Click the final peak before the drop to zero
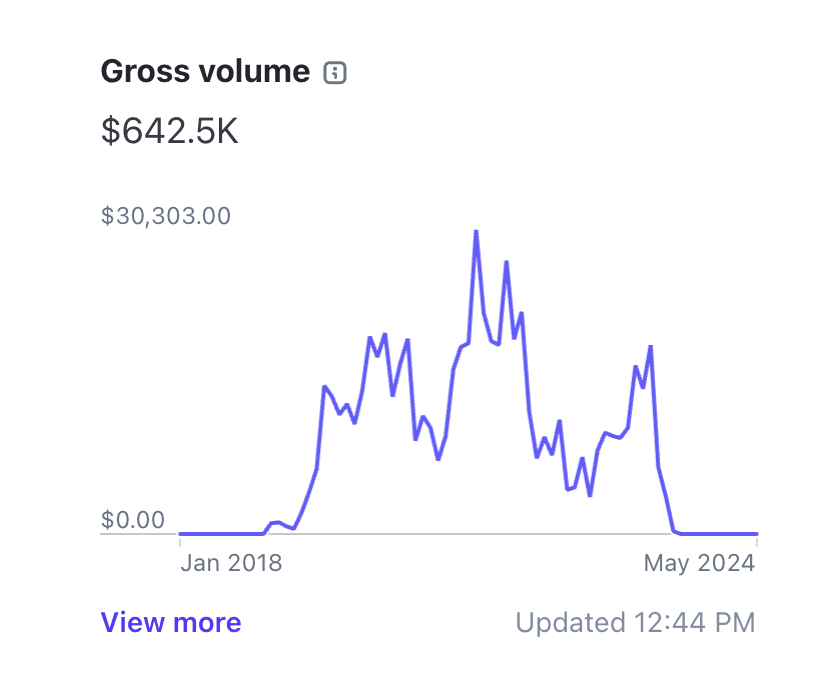 coord(651,346)
